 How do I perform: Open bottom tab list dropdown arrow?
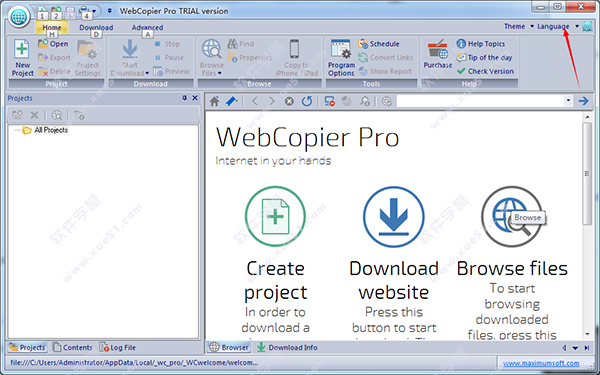(x=575, y=348)
